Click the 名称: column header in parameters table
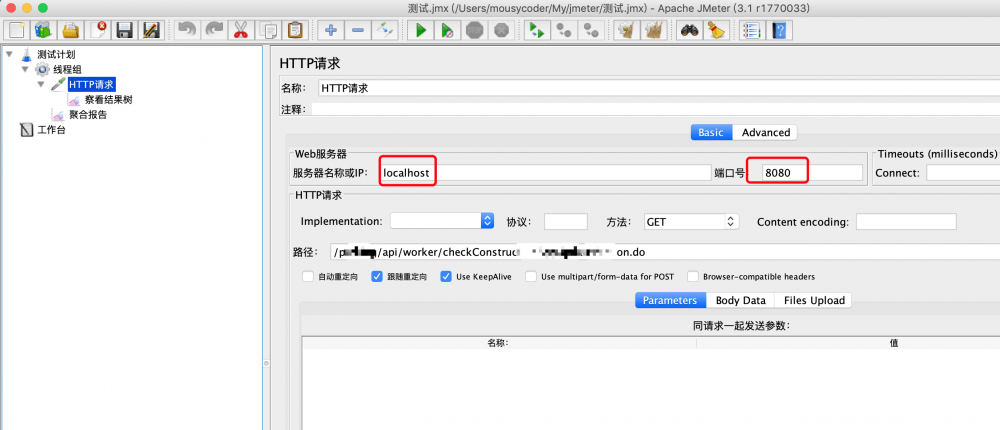Image resolution: width=1000 pixels, height=430 pixels. click(498, 343)
